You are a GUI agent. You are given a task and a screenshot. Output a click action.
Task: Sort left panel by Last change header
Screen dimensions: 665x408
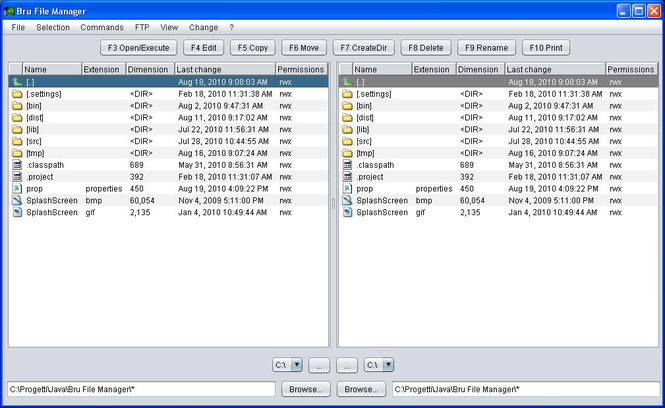[225, 70]
